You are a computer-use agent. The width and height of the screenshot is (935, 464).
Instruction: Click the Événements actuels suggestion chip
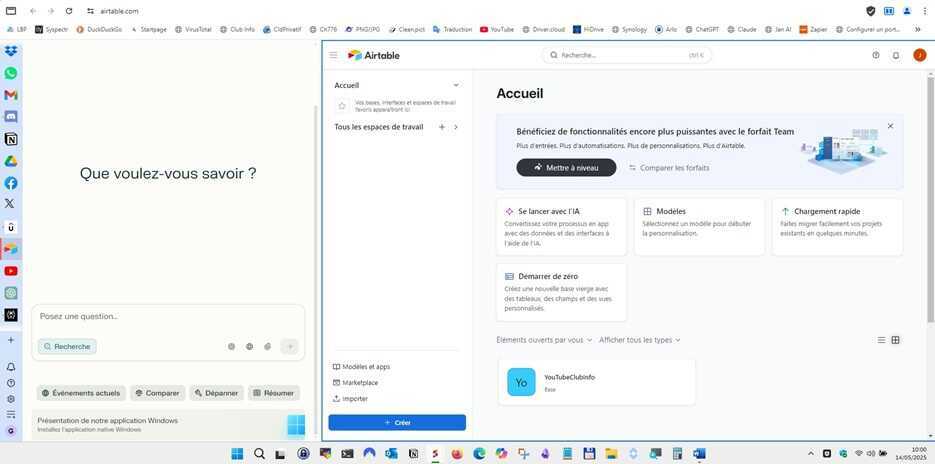click(81, 393)
